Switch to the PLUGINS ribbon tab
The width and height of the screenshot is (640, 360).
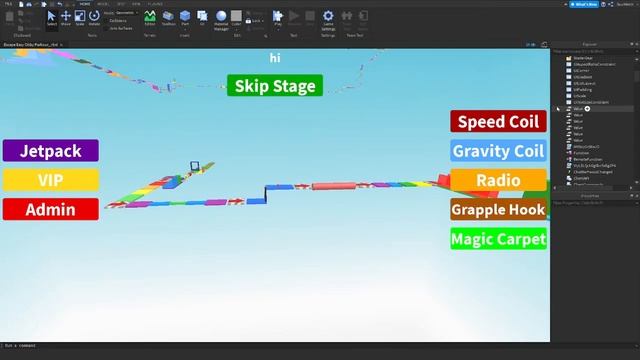click(x=155, y=4)
